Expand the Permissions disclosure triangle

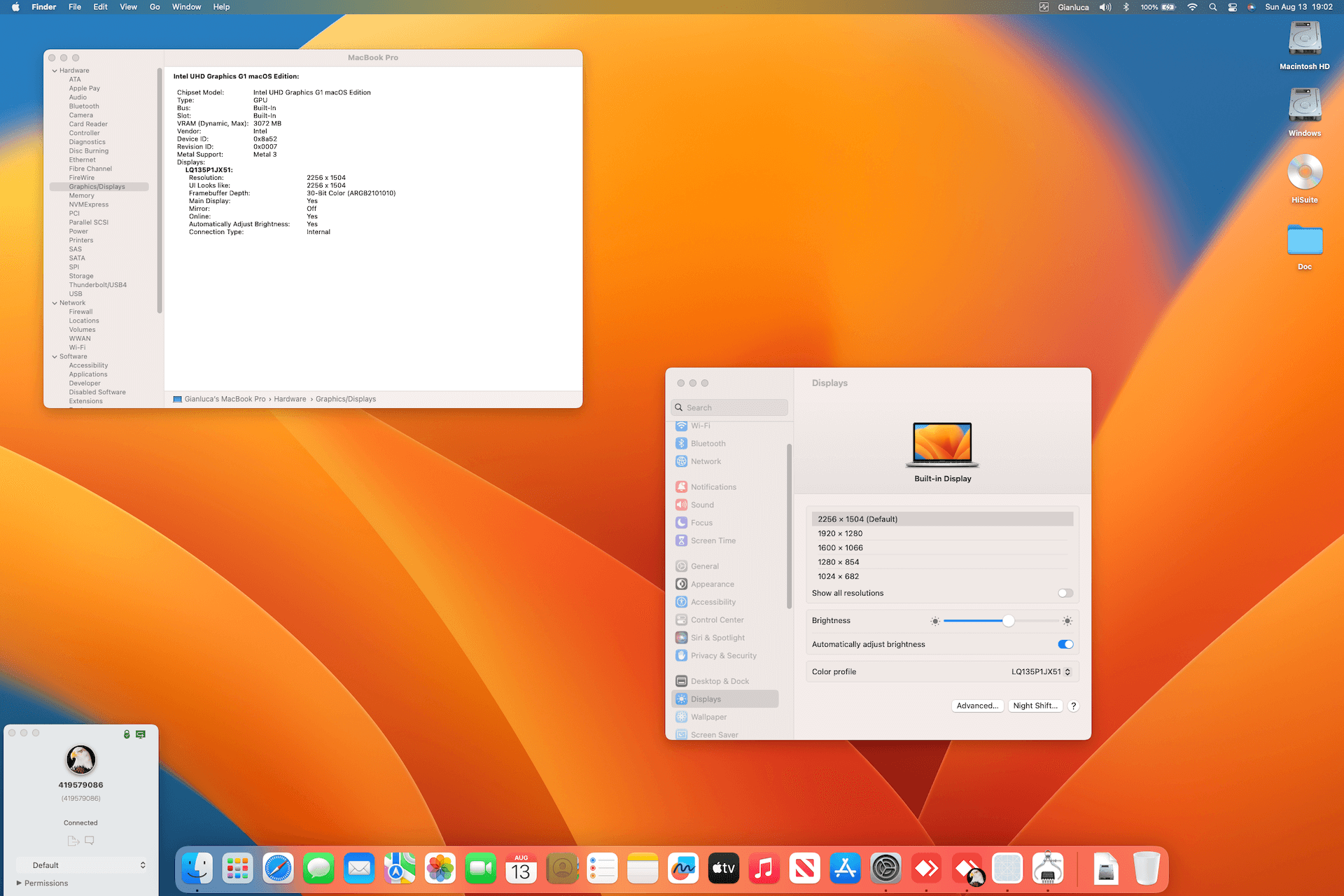coord(19,883)
